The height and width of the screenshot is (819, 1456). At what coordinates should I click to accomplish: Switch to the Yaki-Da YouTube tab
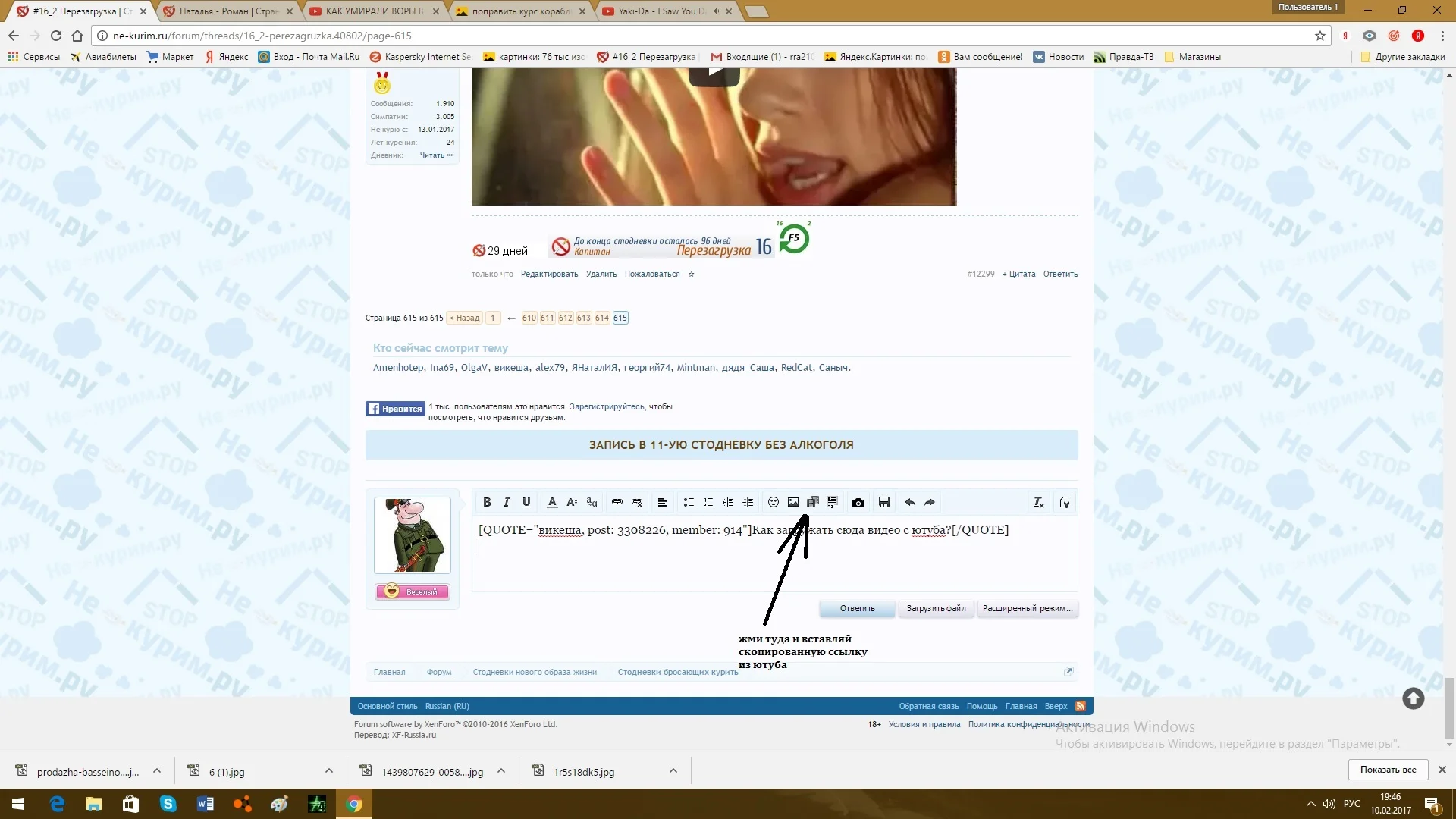point(654,11)
